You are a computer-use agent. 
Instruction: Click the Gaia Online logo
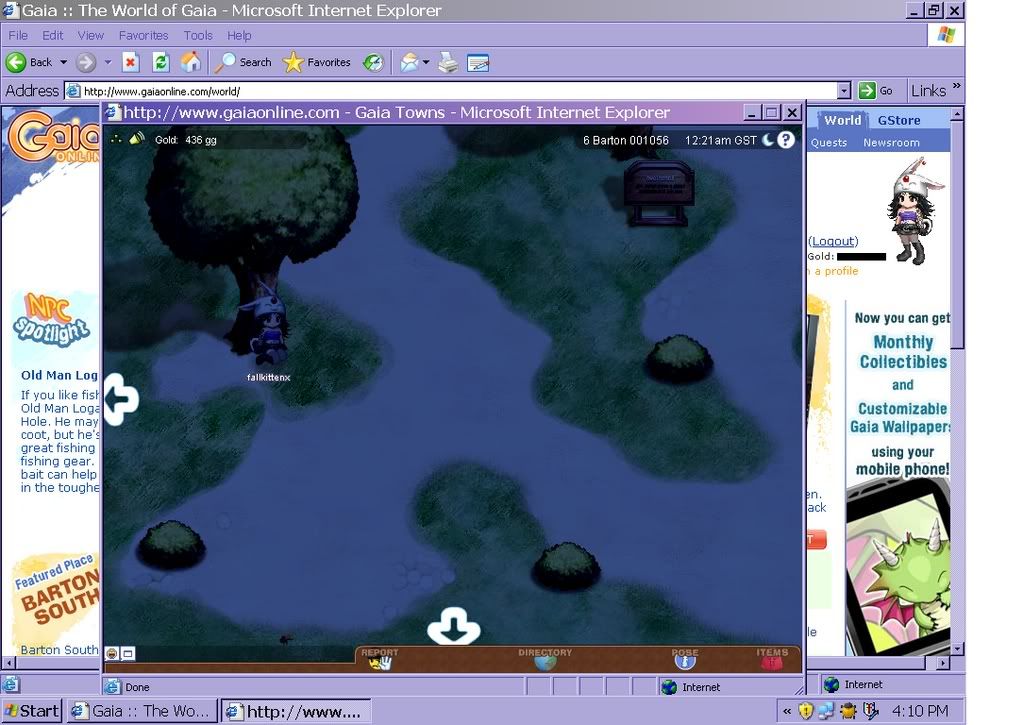pyautogui.click(x=55, y=137)
